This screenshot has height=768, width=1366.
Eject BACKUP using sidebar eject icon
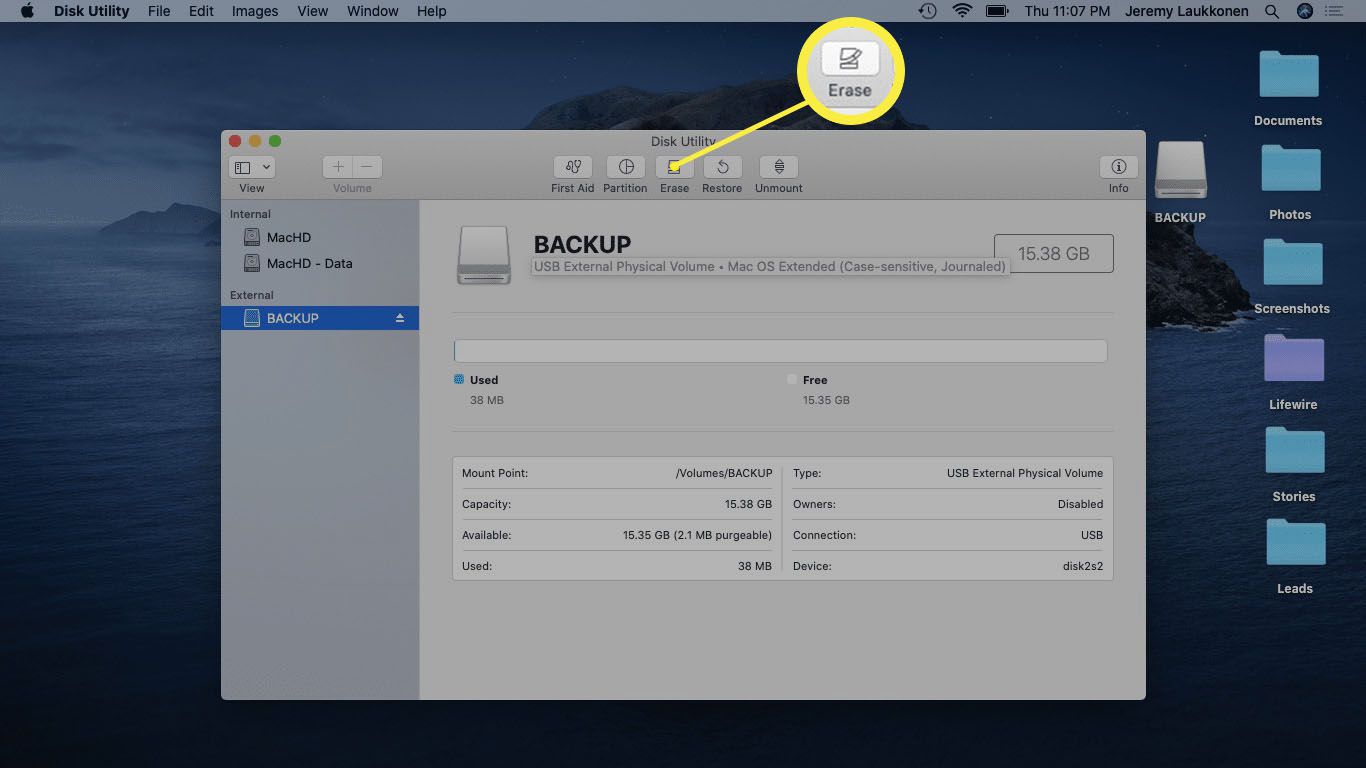[x=400, y=318]
